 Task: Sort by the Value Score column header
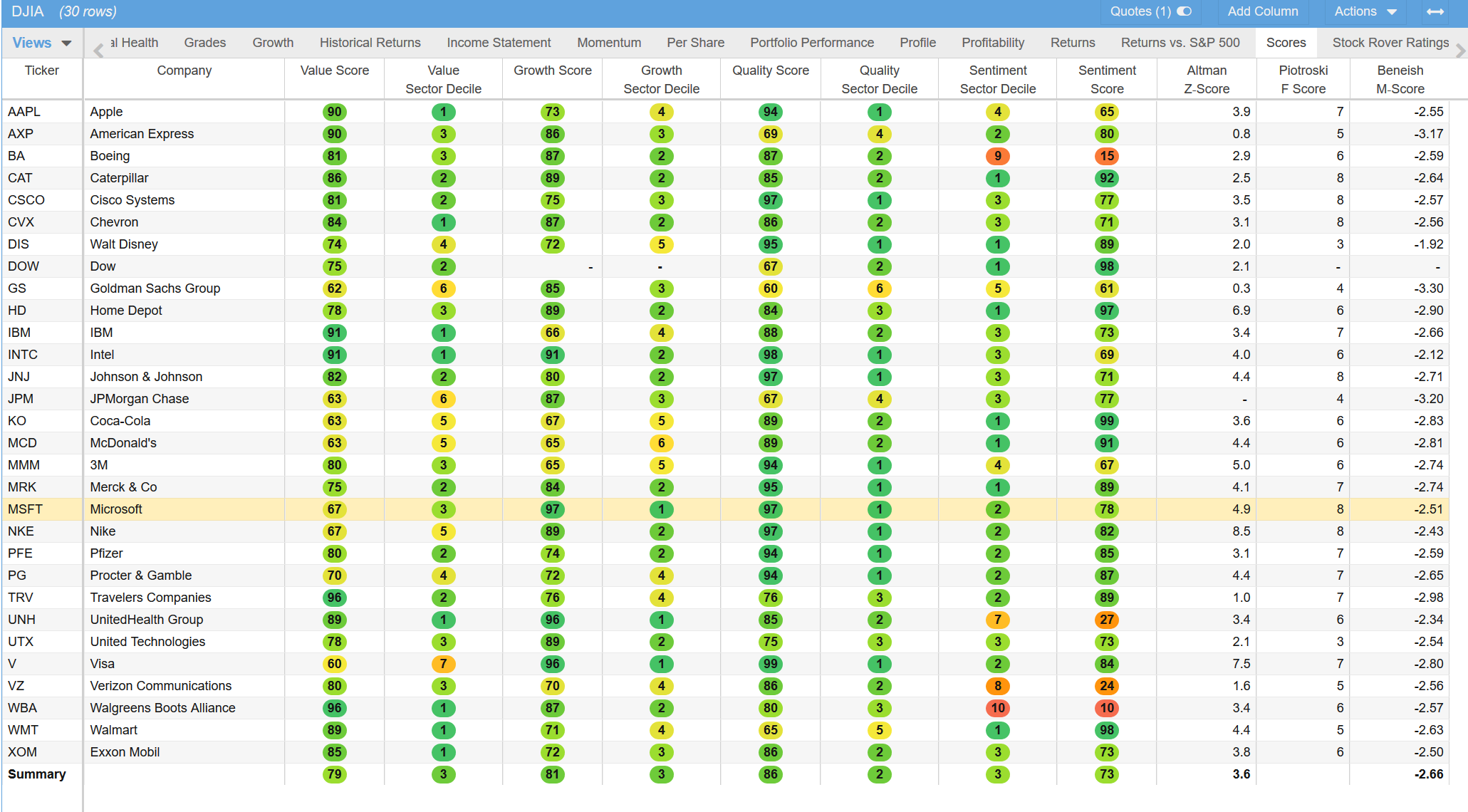[x=334, y=71]
